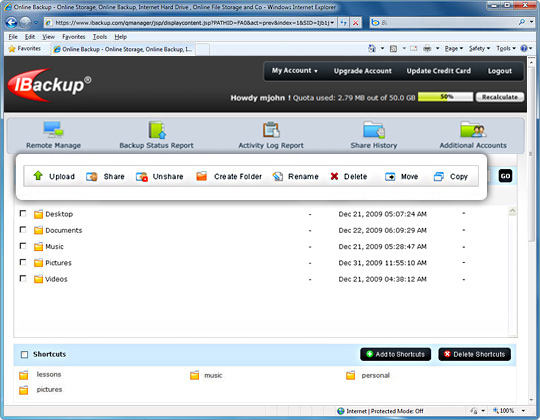Click Upgrade Account link
The height and width of the screenshot is (420, 540).
(x=363, y=71)
